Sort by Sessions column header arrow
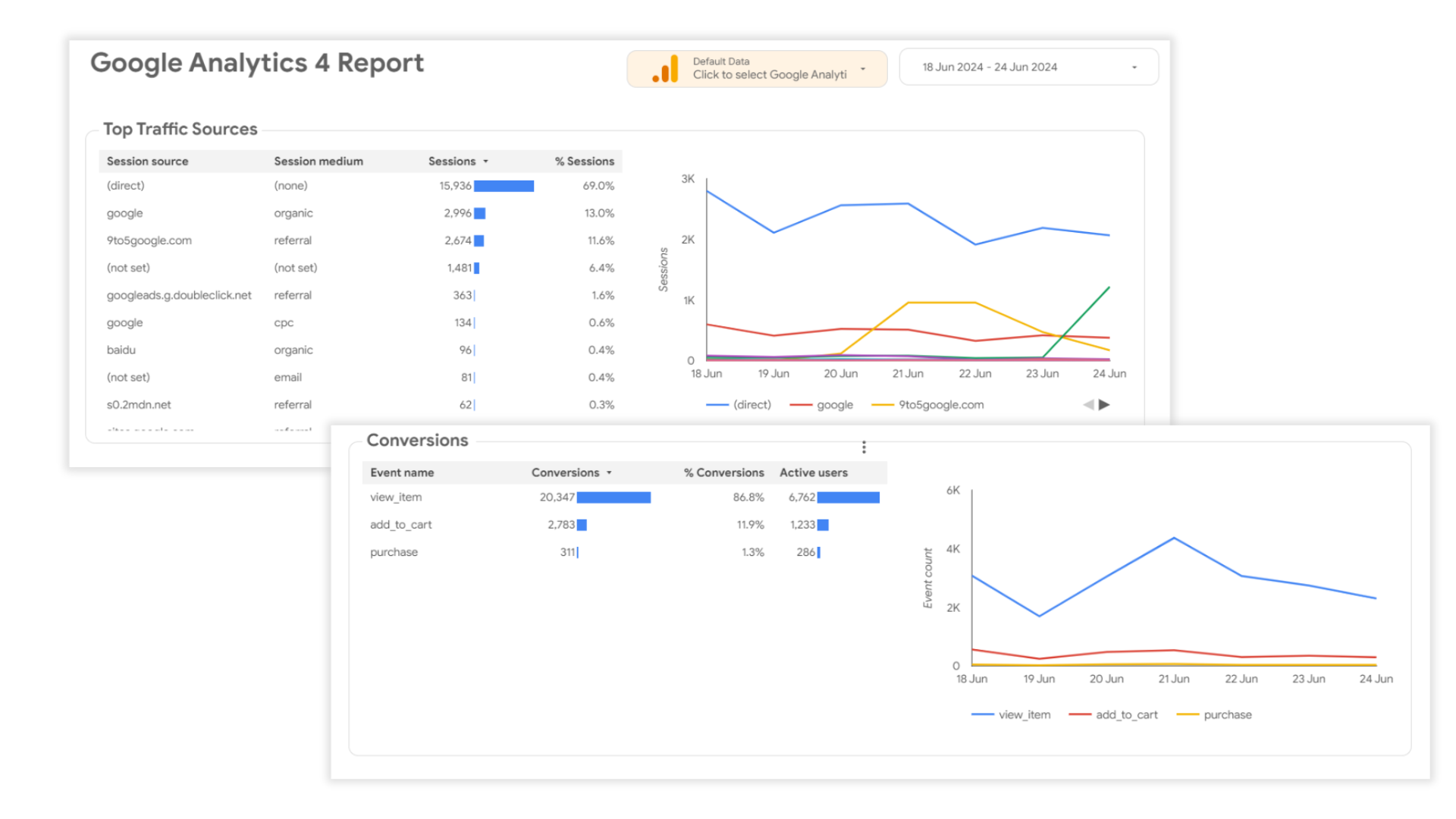Viewport: 1456px width, 819px height. 486,162
